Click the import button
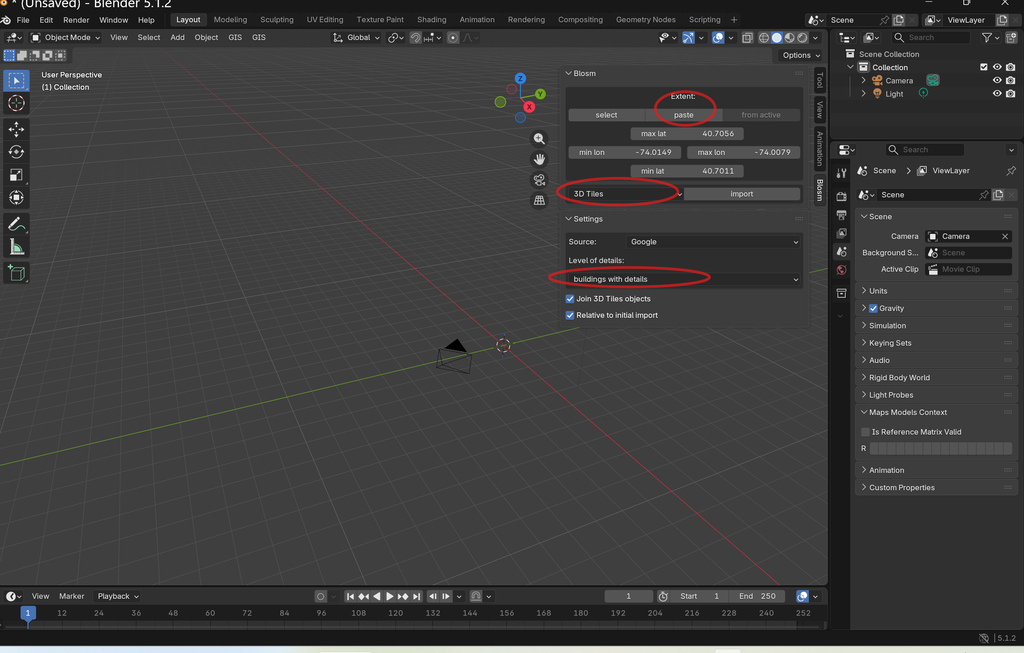This screenshot has height=653, width=1024. click(x=742, y=194)
